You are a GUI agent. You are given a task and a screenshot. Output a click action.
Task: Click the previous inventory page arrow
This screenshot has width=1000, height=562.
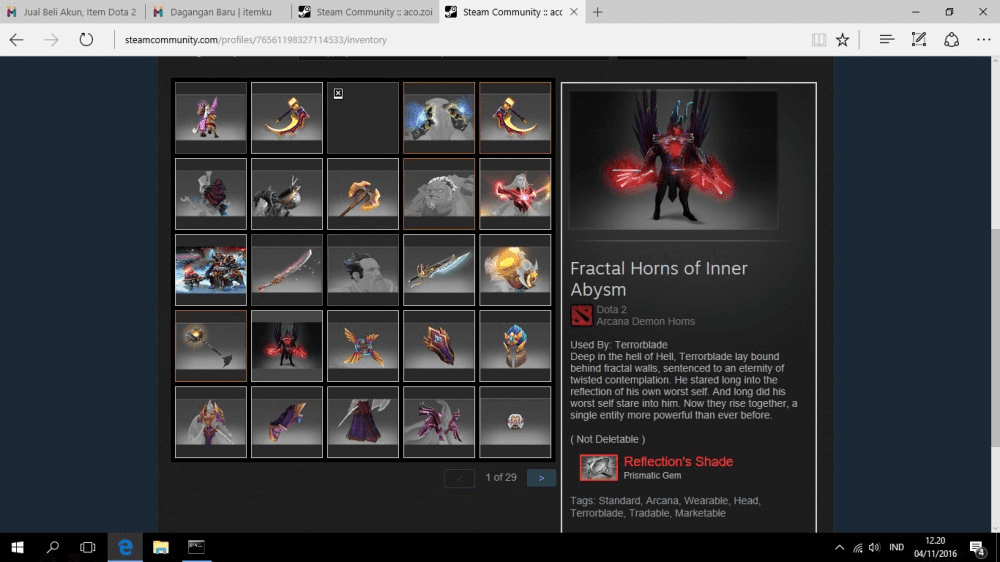tap(459, 478)
